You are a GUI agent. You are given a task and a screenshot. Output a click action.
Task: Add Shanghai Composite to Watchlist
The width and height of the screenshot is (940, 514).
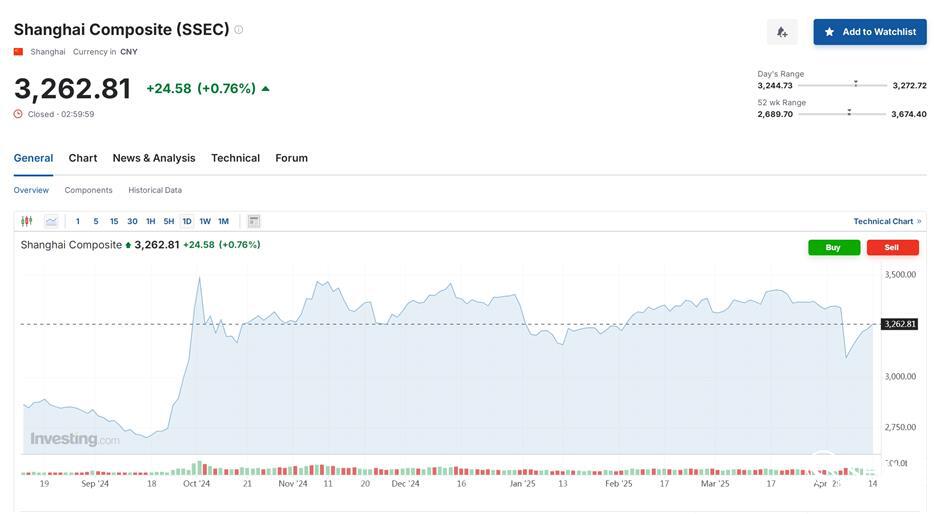click(x=869, y=32)
